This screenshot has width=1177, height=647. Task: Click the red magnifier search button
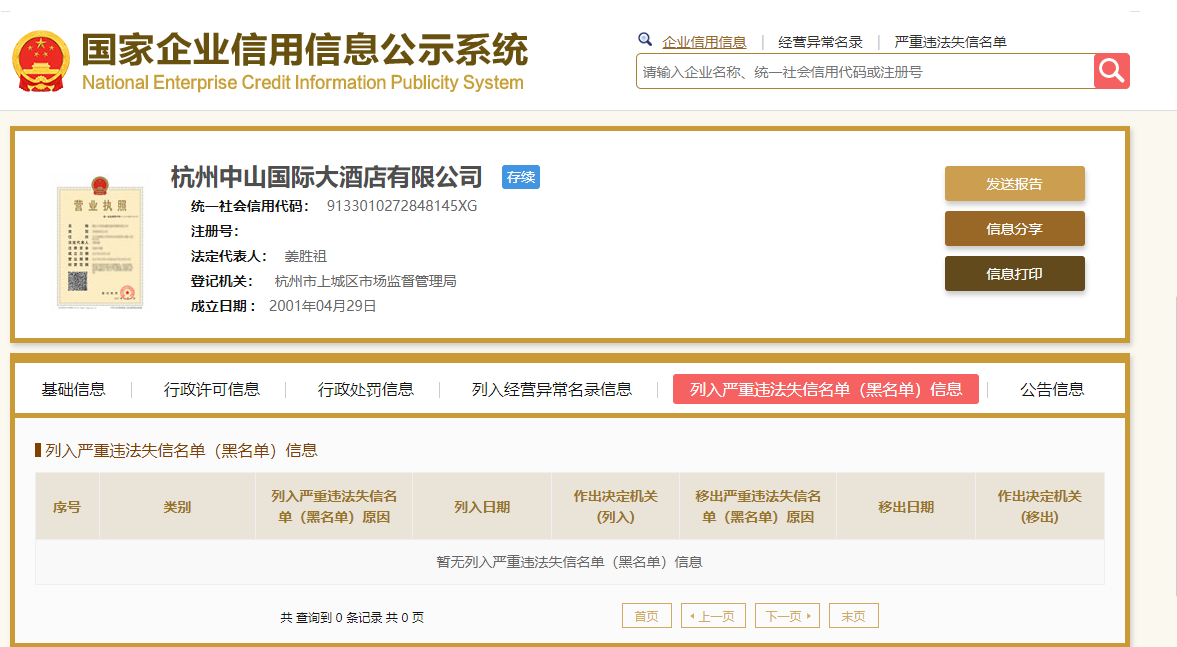tap(1112, 71)
